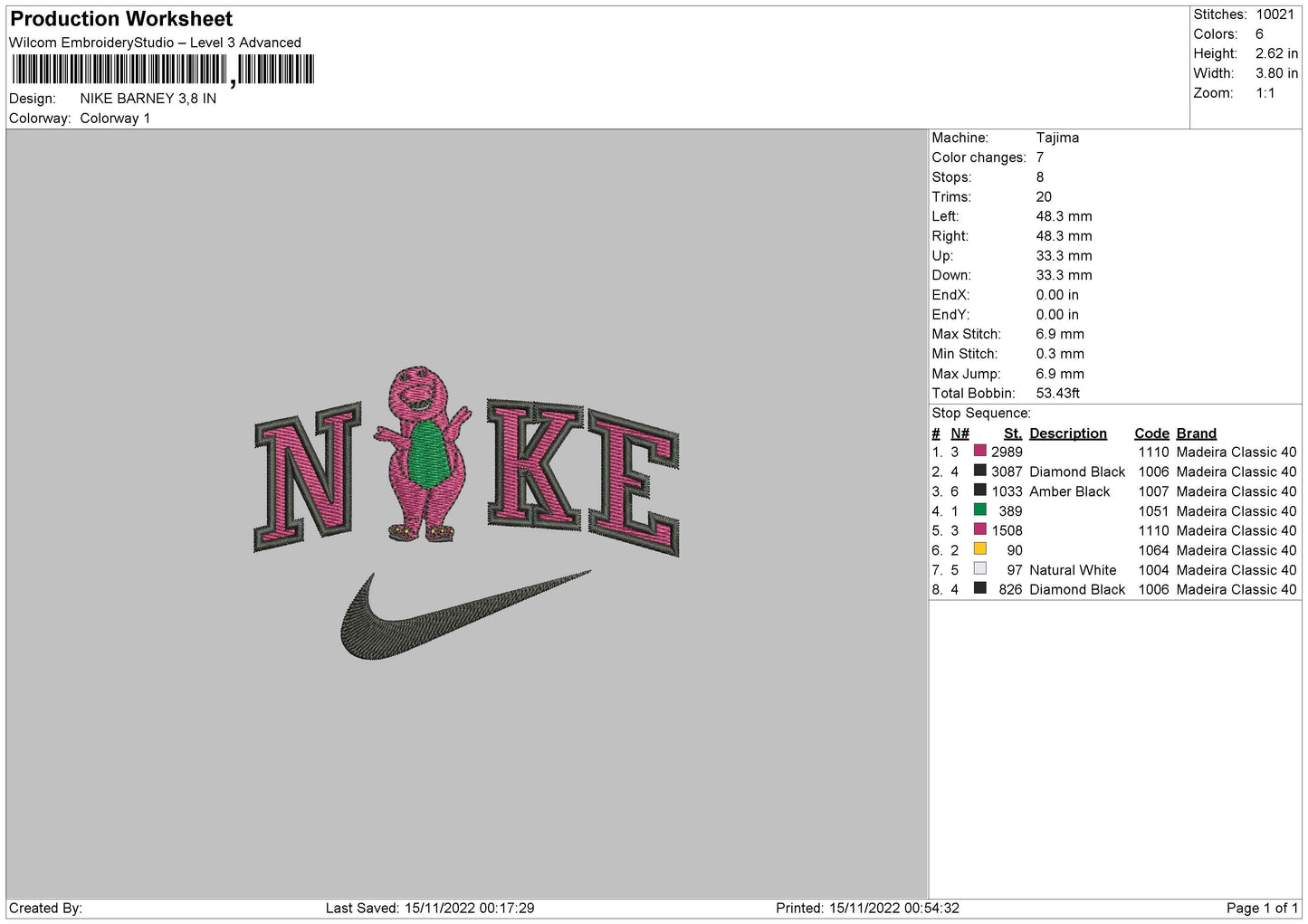Click the stitch count 10021
The image size is (1308, 924).
point(1275,14)
